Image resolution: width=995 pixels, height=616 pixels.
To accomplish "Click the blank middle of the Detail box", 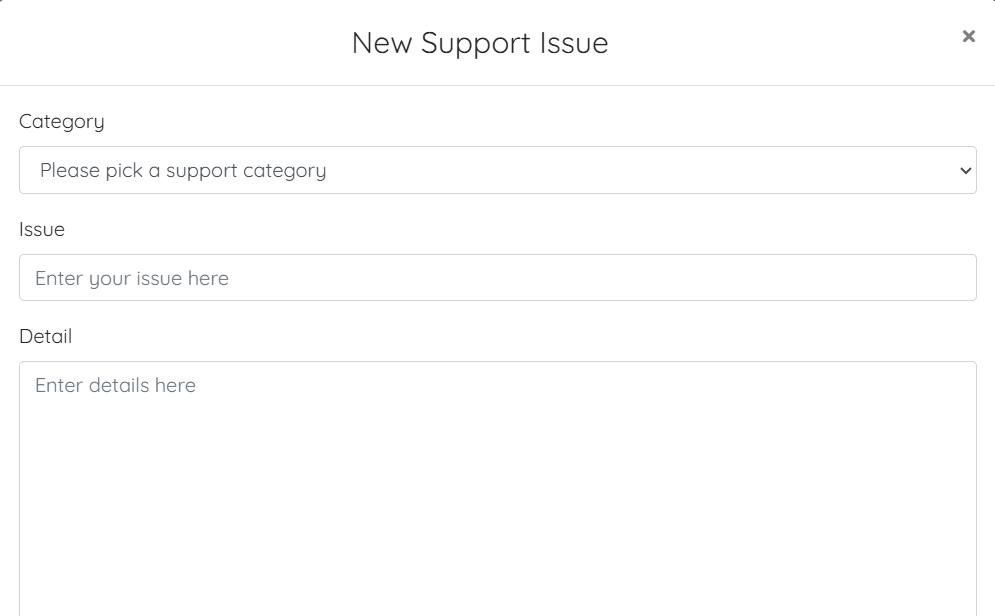I will pyautogui.click(x=497, y=490).
